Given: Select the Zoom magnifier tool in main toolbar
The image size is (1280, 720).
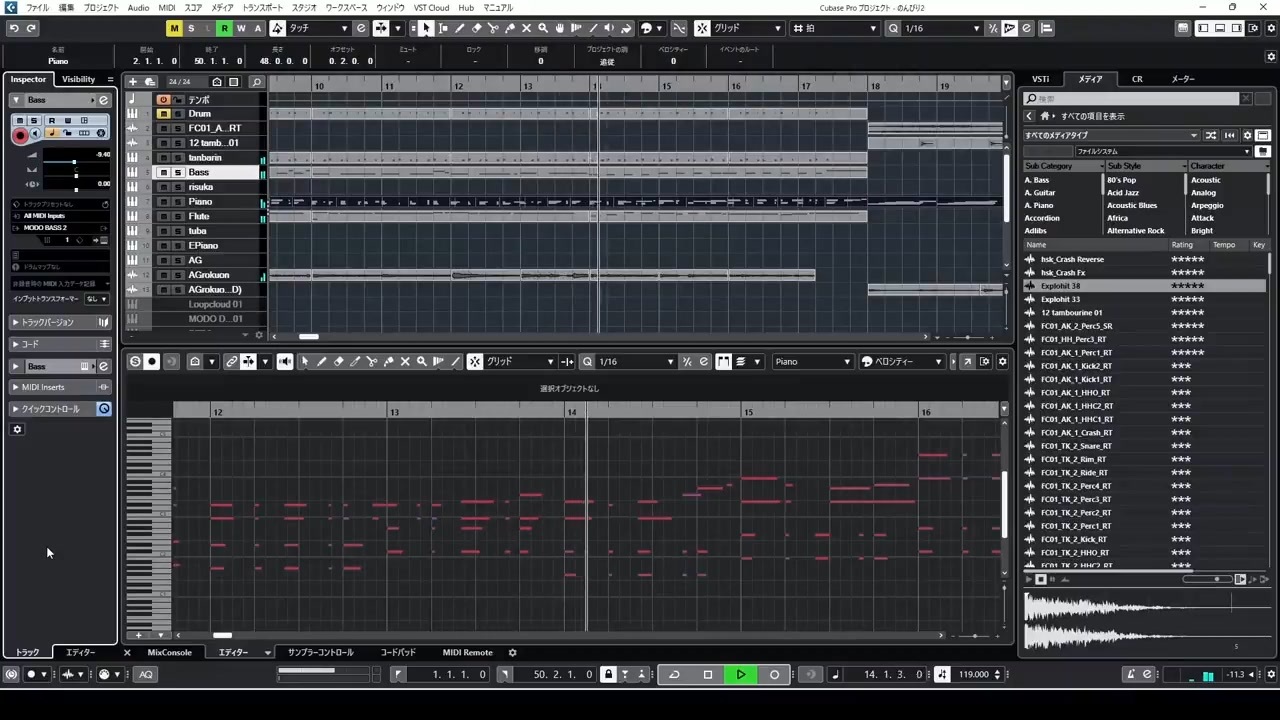Looking at the screenshot, I should (x=543, y=28).
